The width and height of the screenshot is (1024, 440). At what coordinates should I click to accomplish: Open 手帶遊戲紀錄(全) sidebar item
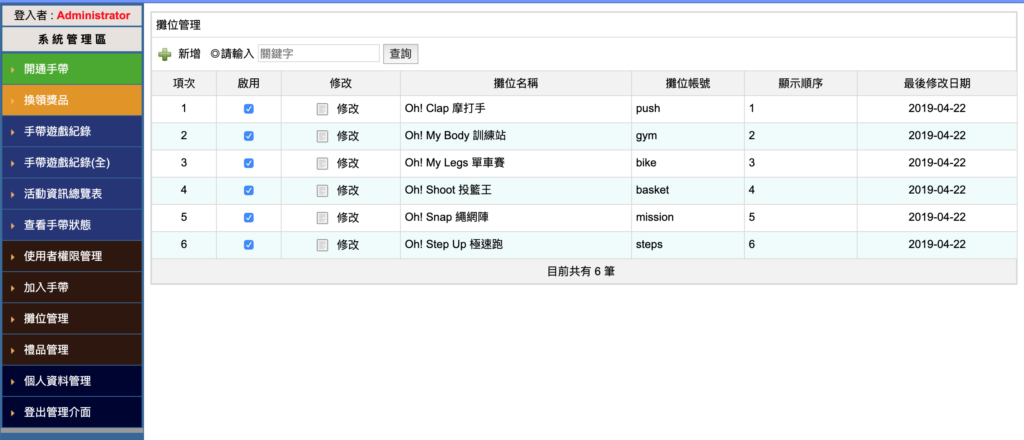click(72, 163)
